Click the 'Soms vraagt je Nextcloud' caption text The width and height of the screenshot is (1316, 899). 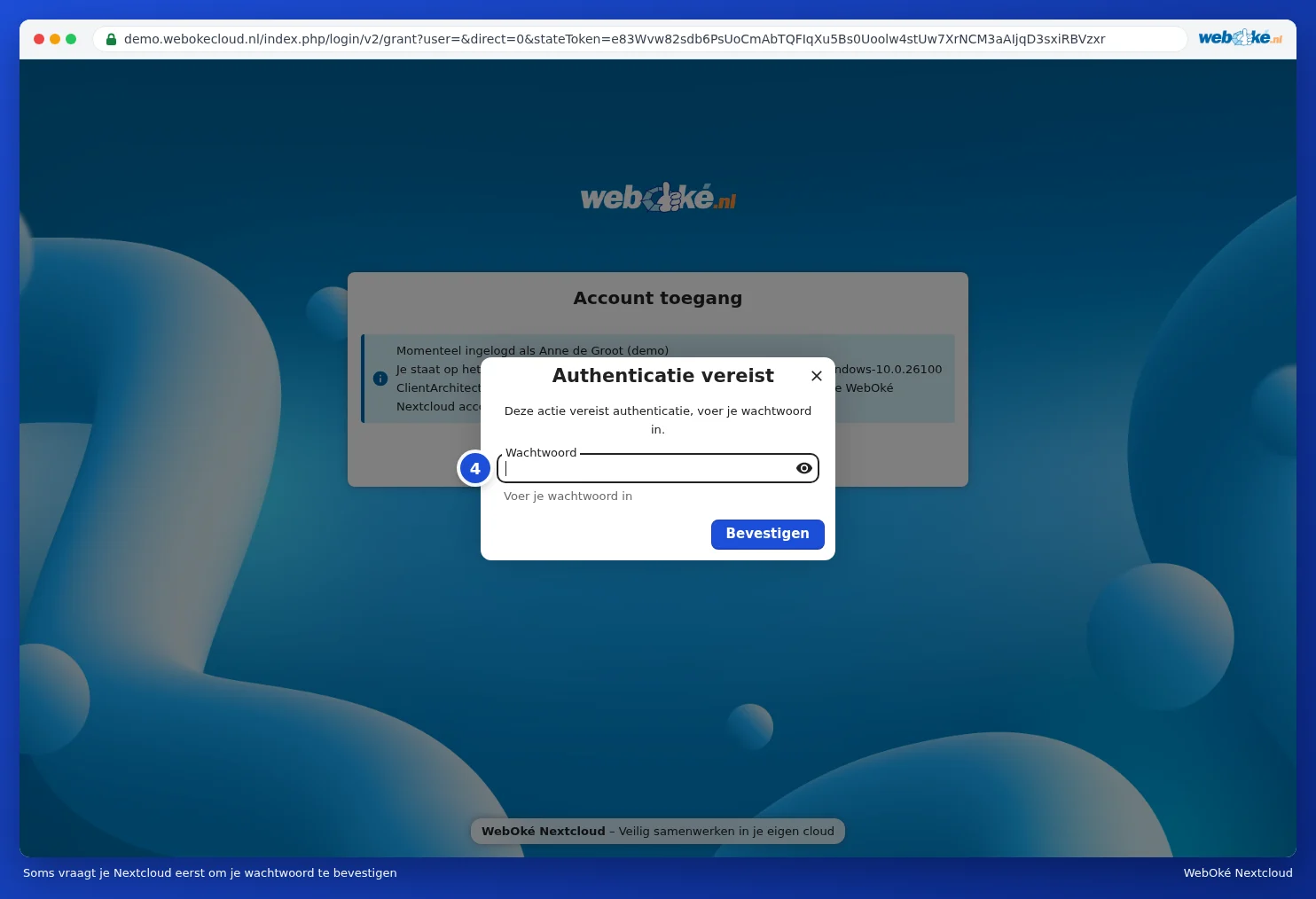coord(210,872)
